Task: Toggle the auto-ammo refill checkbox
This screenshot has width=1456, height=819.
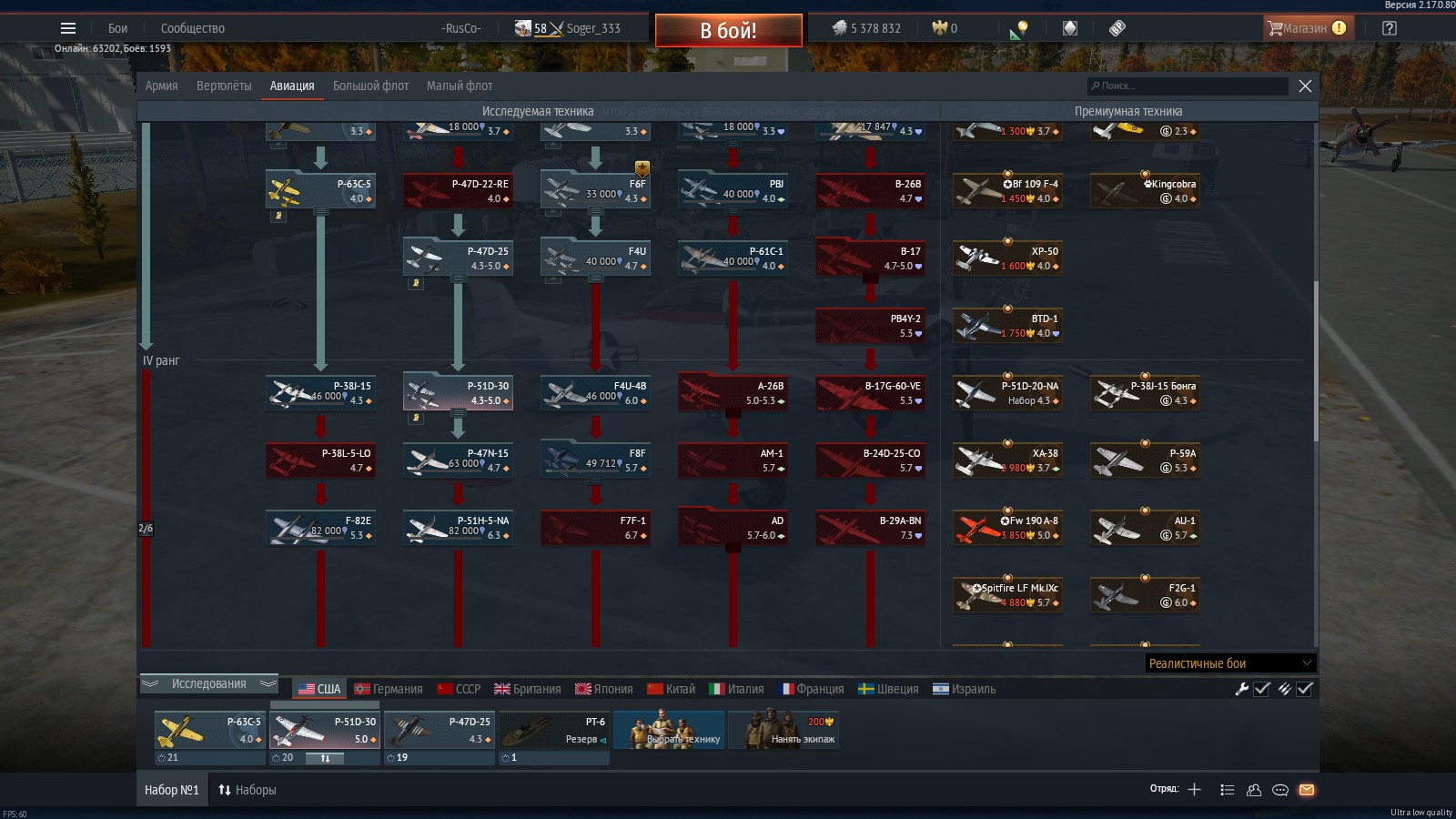Action: pos(1305,689)
